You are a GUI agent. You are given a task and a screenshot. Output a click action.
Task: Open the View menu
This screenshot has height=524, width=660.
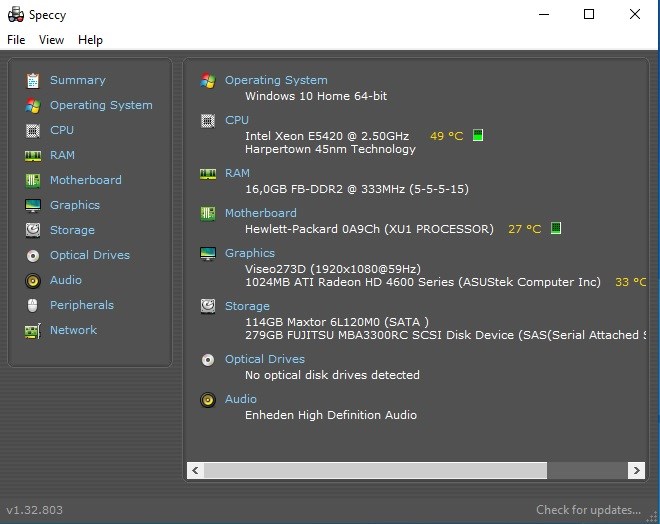[51, 40]
